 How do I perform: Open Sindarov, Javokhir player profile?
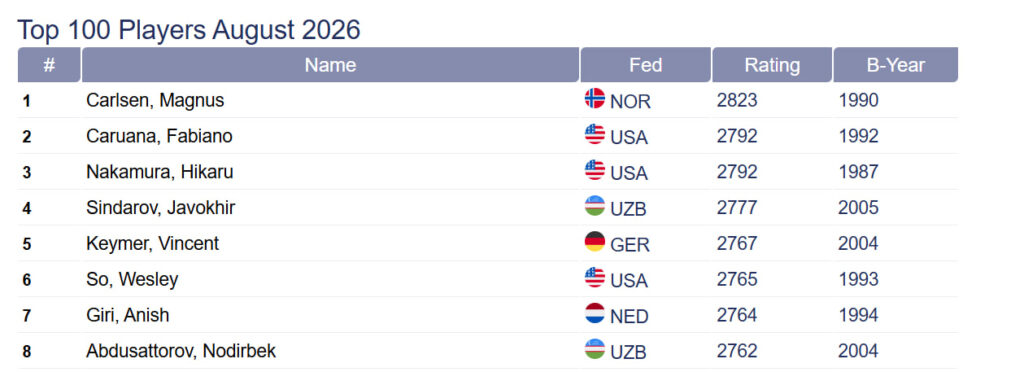(161, 208)
